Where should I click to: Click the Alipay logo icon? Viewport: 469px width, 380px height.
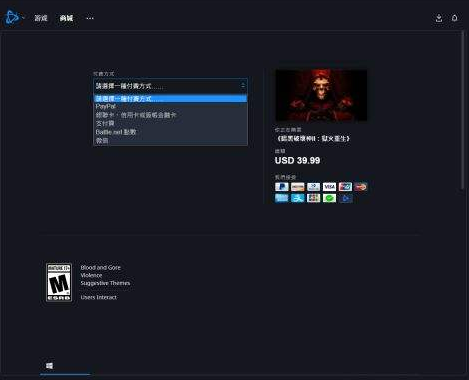[x=297, y=198]
